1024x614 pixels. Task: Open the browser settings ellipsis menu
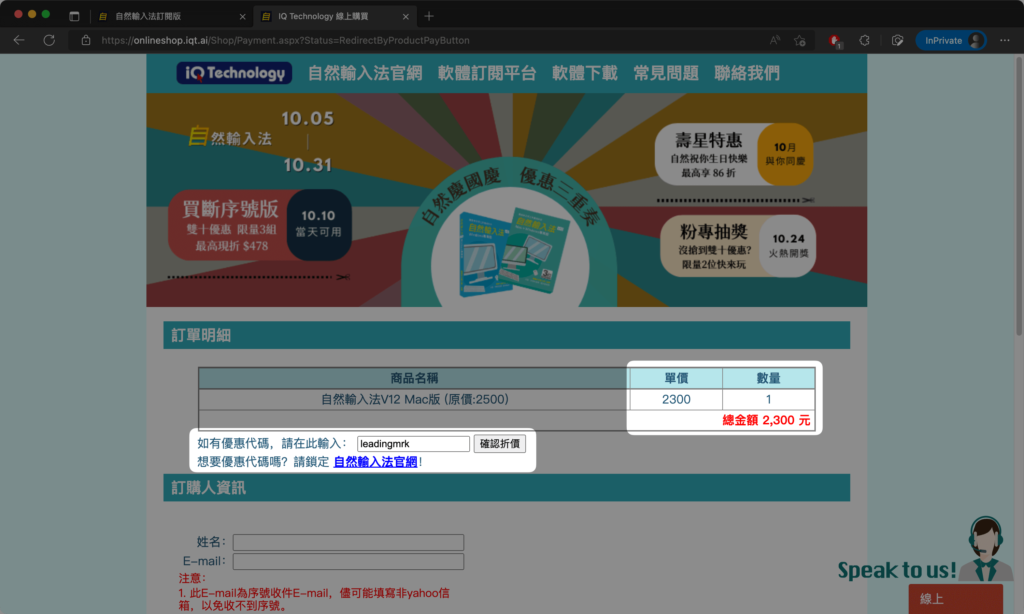coord(1004,40)
